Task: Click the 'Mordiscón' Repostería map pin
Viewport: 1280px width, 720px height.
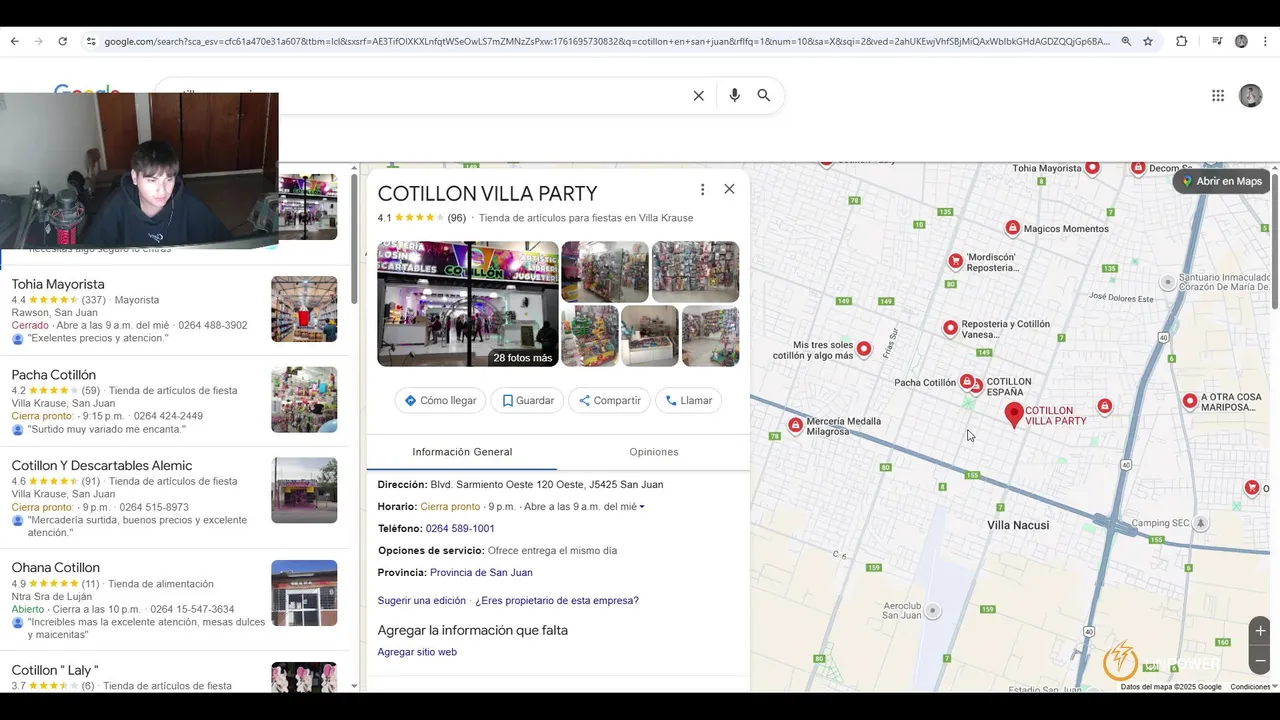Action: (x=956, y=261)
